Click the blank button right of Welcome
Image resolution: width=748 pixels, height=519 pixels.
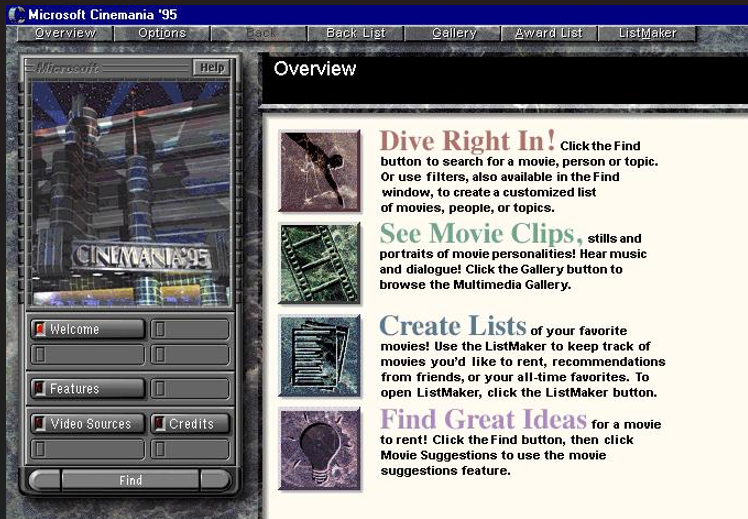[x=190, y=329]
